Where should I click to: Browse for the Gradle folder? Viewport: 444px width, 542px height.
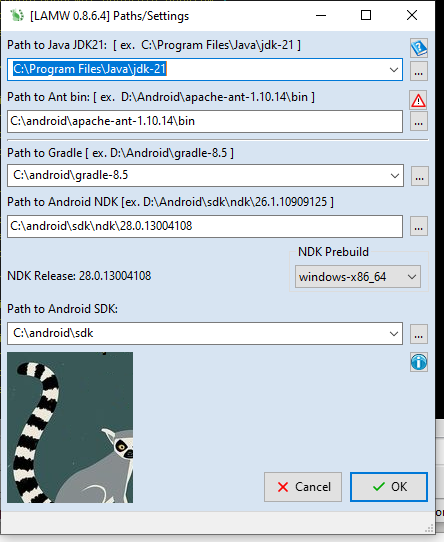[420, 176]
